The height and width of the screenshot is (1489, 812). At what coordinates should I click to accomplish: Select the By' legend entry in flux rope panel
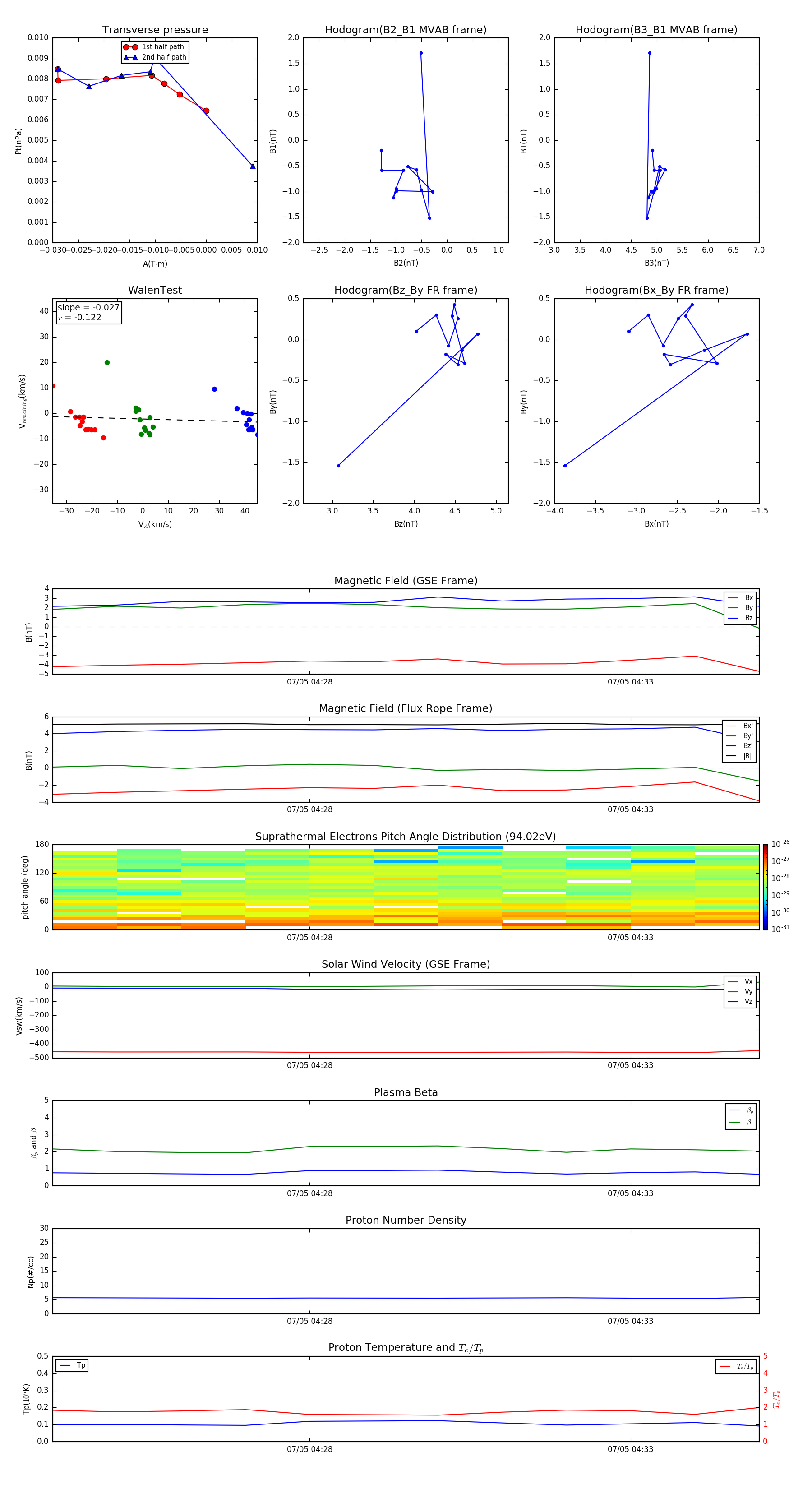[739, 736]
